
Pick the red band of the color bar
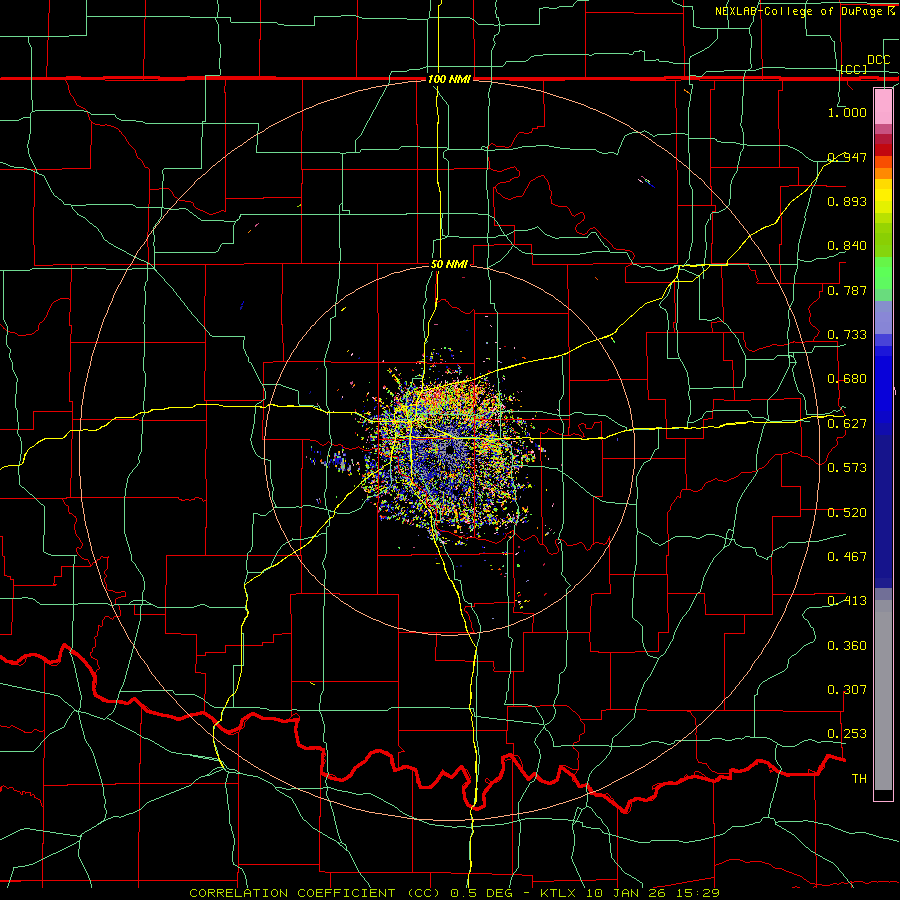(x=883, y=150)
